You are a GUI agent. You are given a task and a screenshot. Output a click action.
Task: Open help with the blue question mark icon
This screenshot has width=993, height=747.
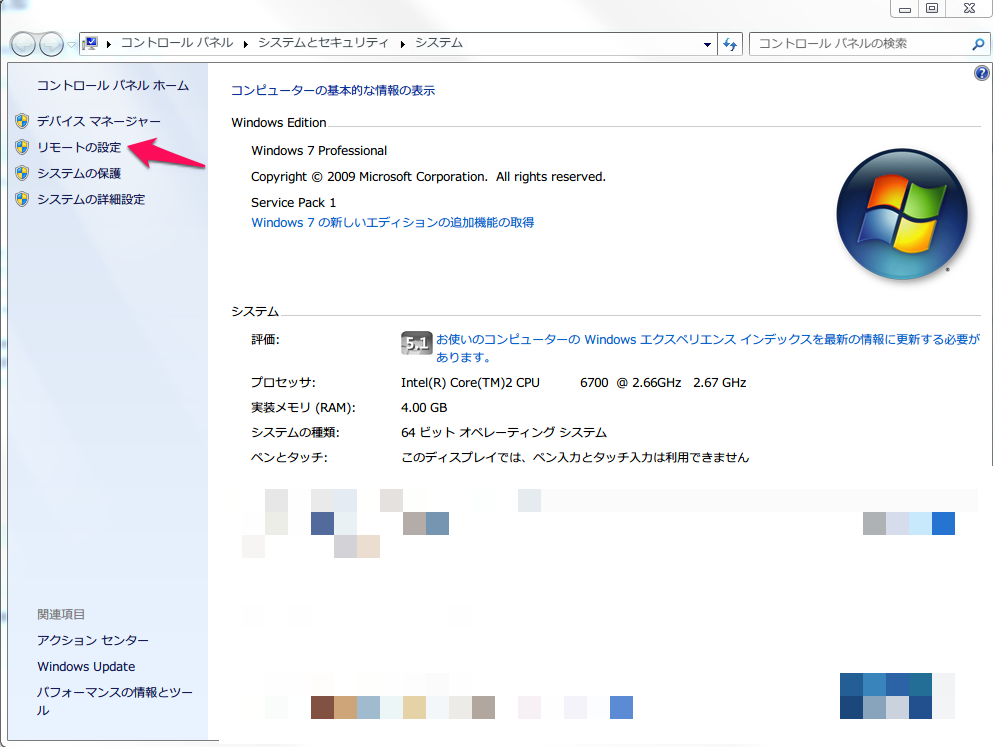pos(981,74)
